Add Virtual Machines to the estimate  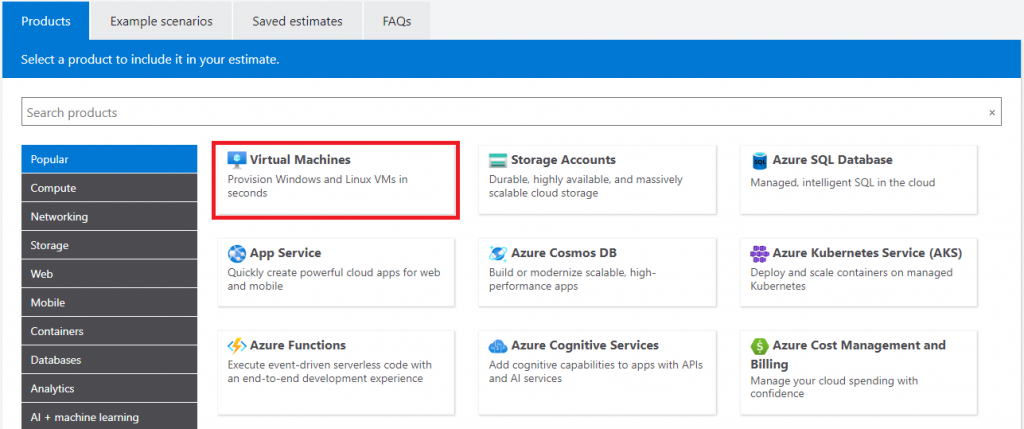point(335,179)
